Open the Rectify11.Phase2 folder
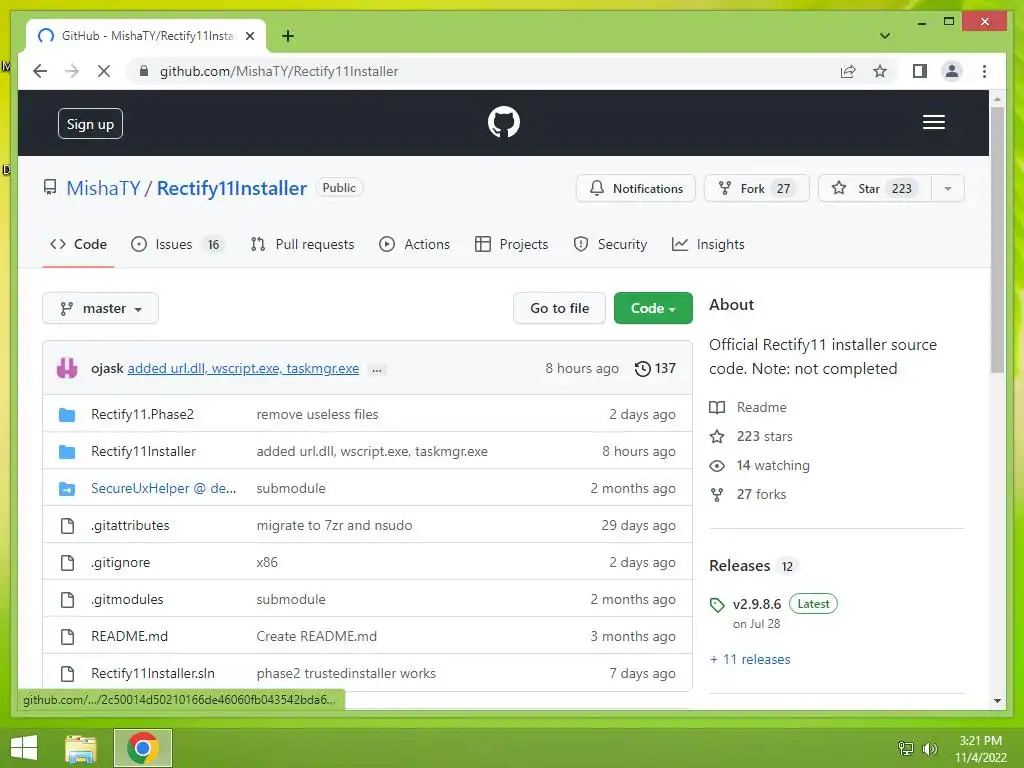The height and width of the screenshot is (768, 1024). (x=142, y=415)
